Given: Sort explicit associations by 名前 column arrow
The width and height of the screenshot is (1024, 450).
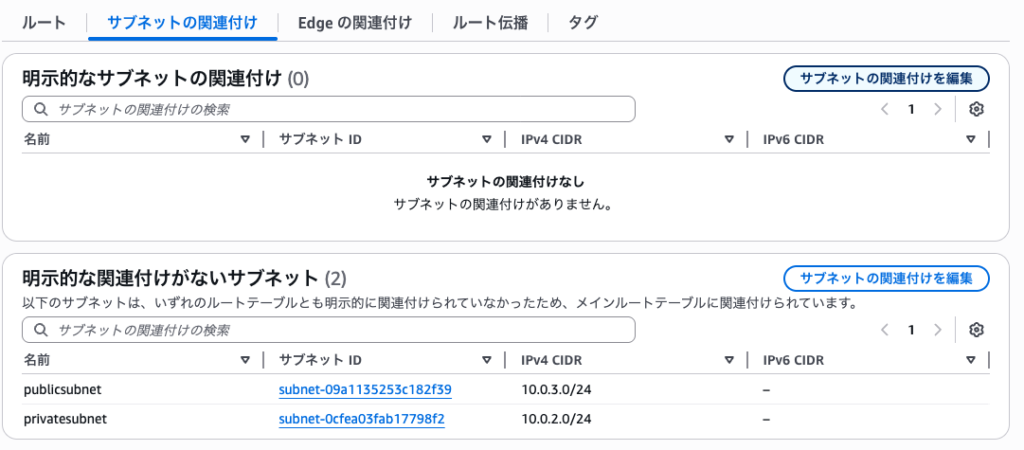Looking at the screenshot, I should [245, 140].
